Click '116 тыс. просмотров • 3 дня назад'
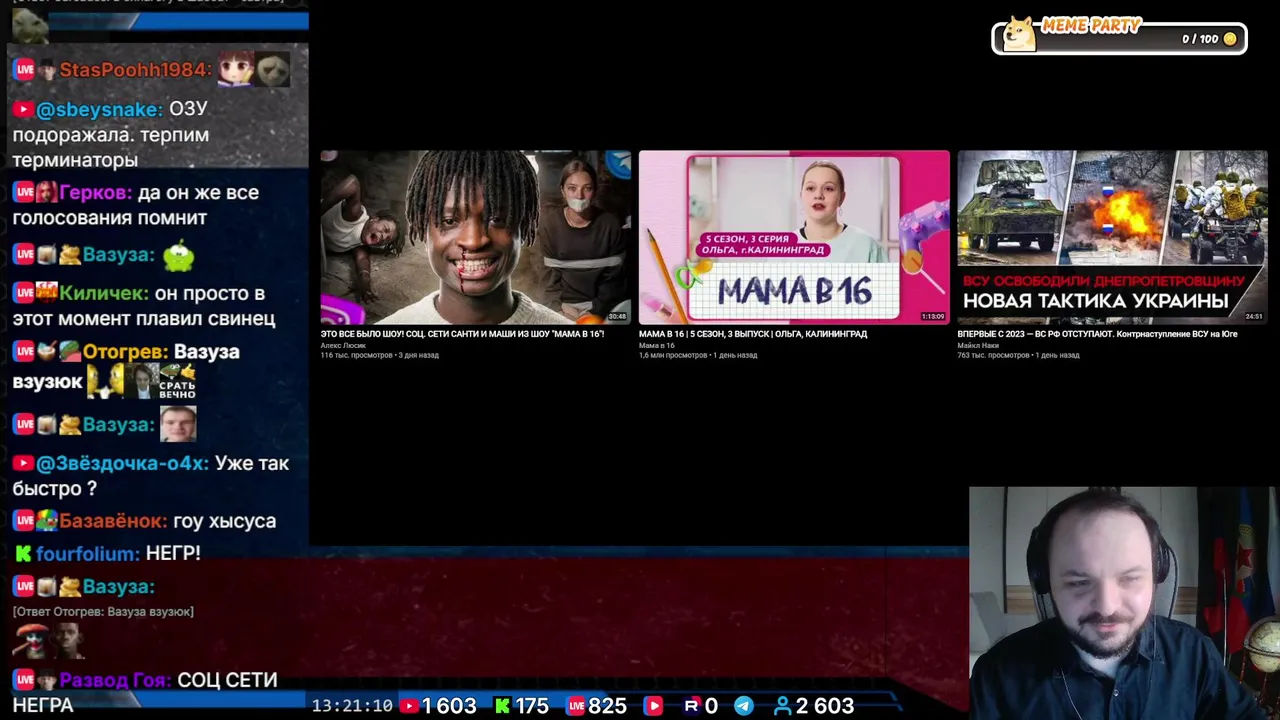1280x720 pixels. click(379, 355)
